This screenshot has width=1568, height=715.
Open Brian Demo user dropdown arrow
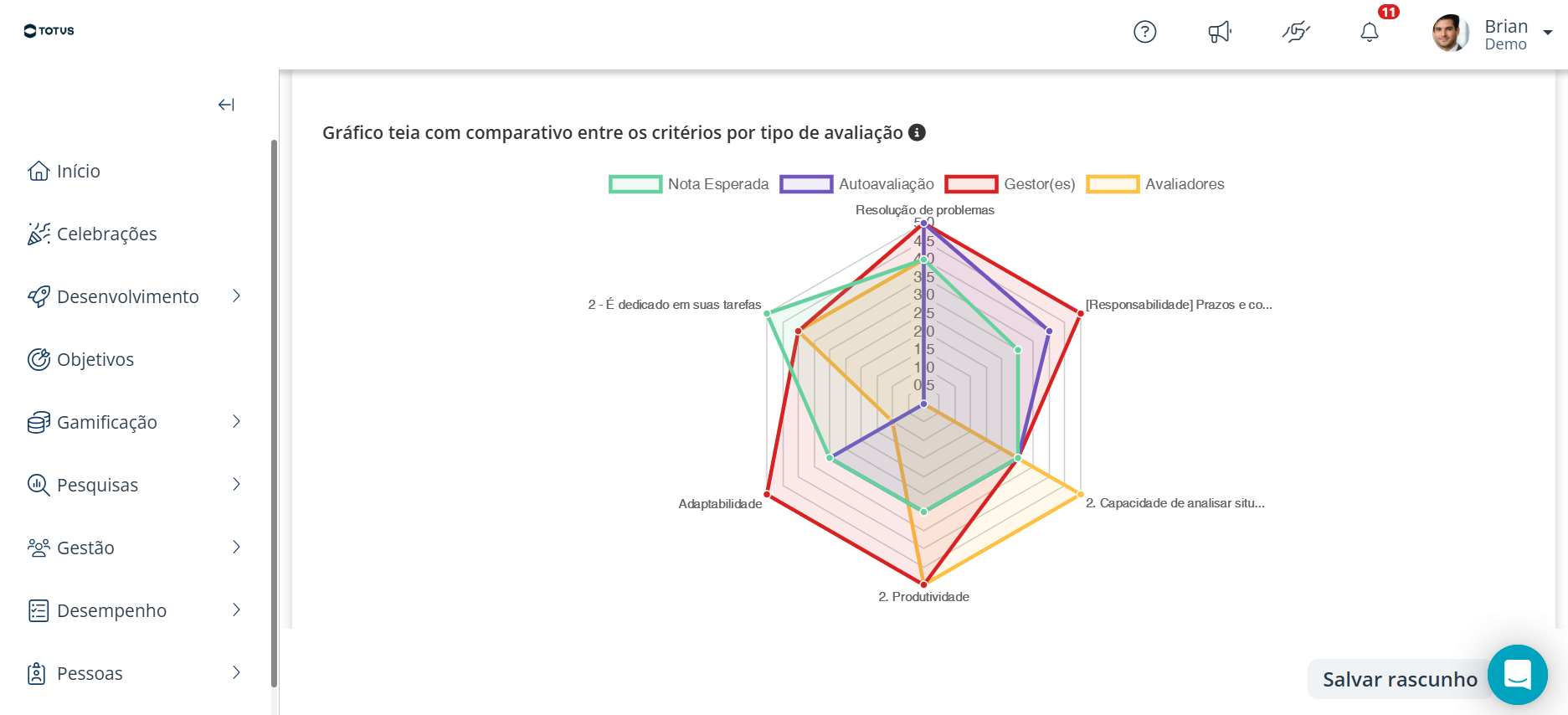coord(1548,33)
